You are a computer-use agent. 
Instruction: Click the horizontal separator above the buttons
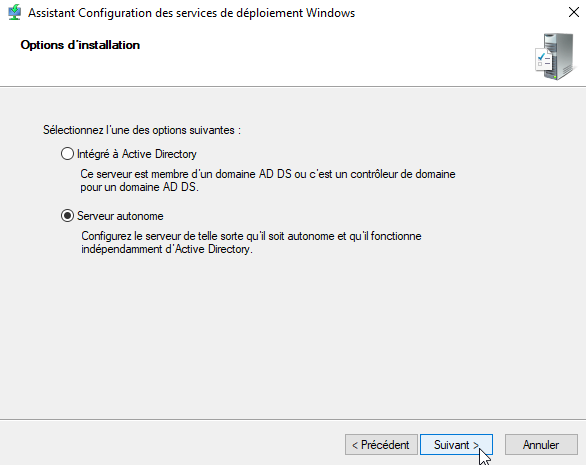293,419
